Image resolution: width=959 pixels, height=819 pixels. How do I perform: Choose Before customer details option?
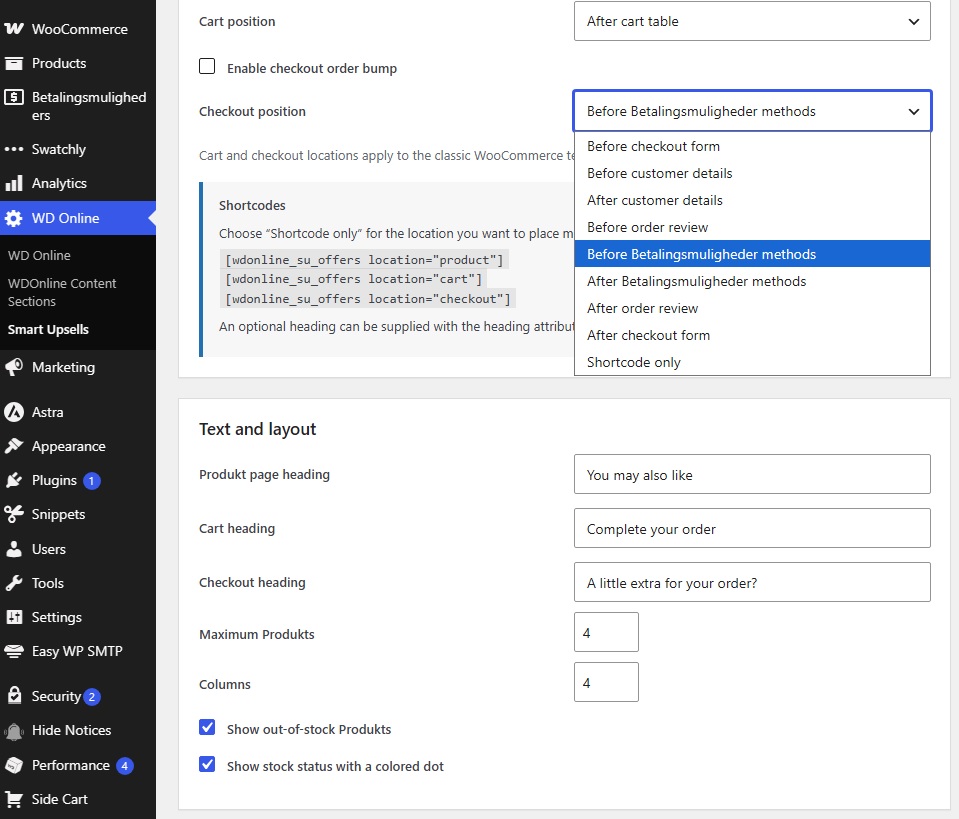coord(752,174)
